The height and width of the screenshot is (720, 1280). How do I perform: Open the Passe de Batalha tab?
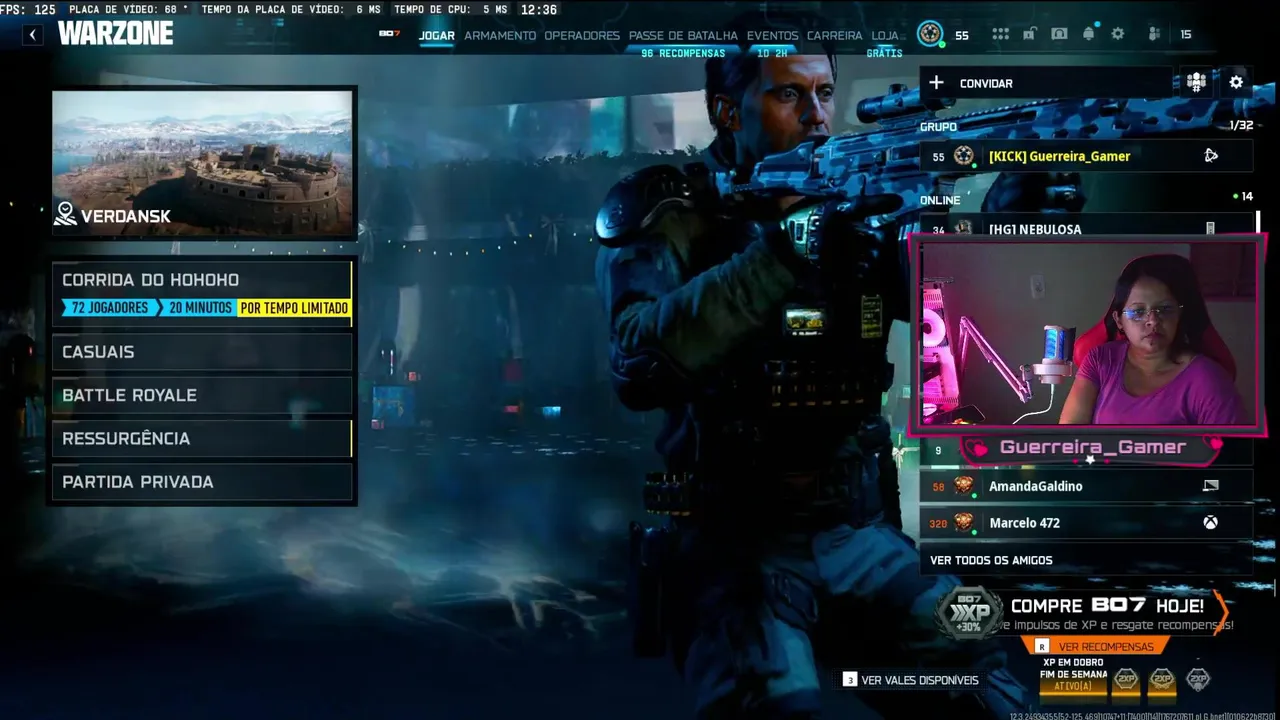pyautogui.click(x=683, y=35)
